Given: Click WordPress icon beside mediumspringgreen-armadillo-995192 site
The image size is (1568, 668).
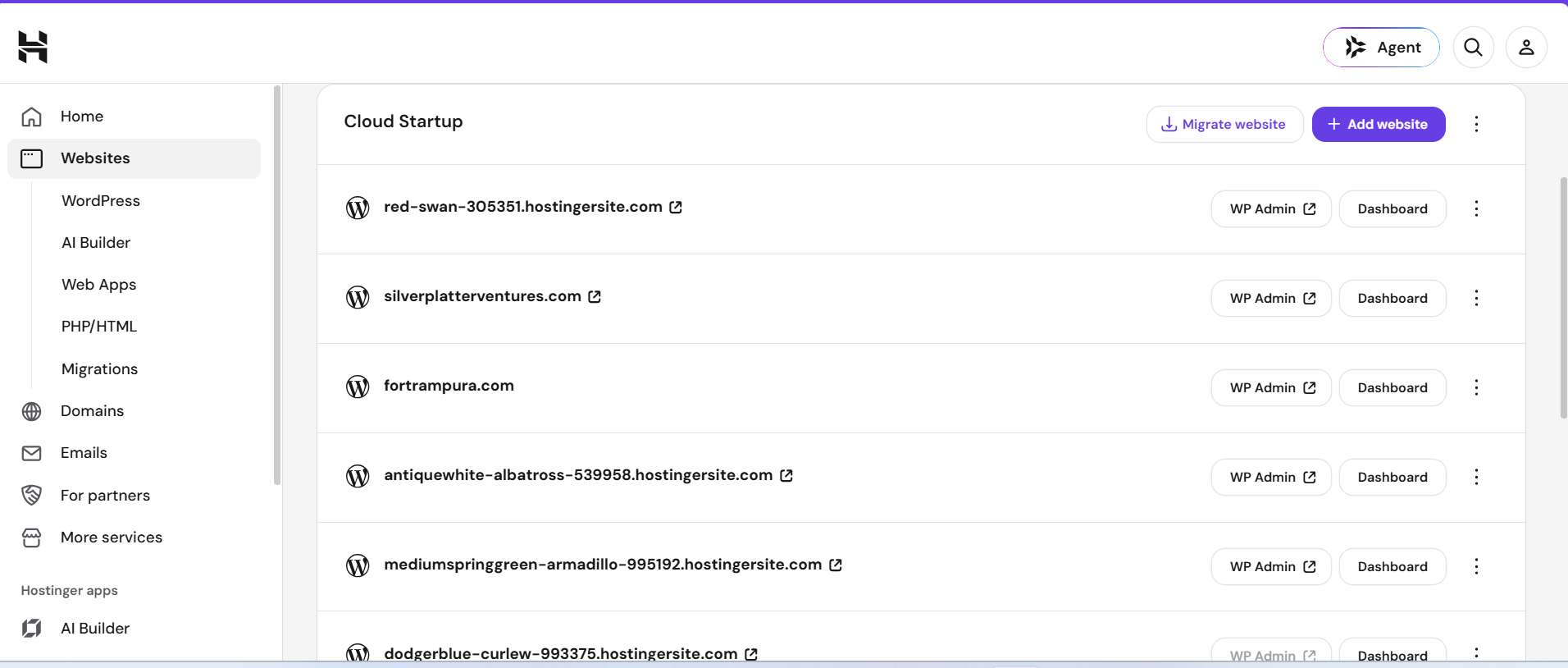Looking at the screenshot, I should click(358, 565).
